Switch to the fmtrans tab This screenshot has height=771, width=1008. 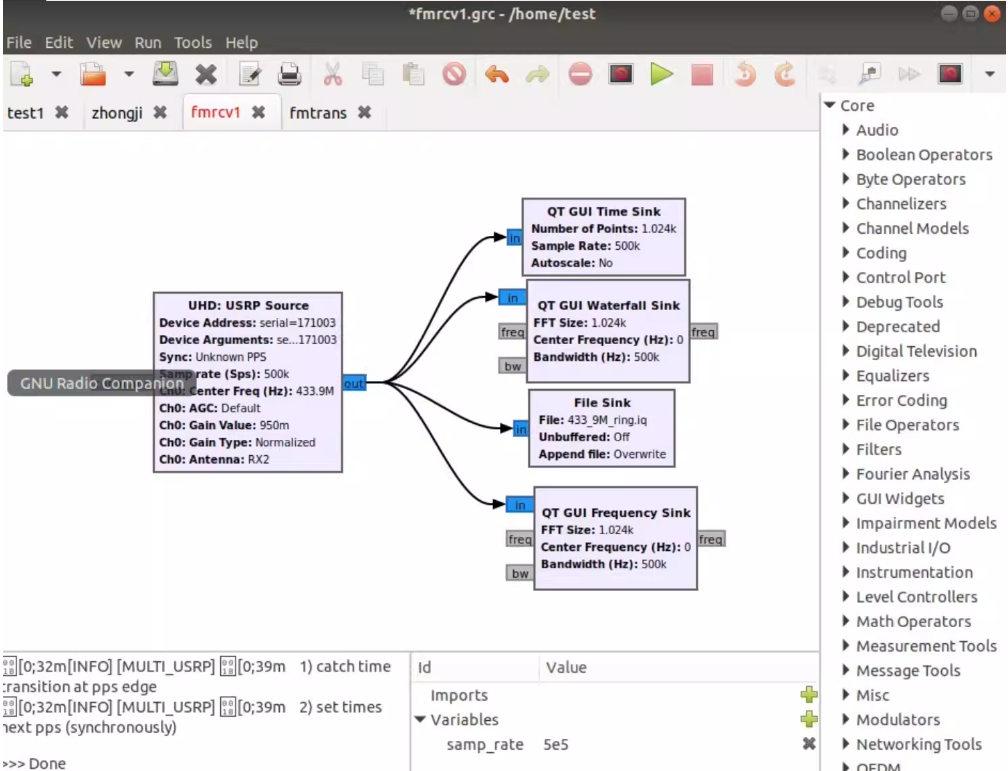pyautogui.click(x=318, y=113)
